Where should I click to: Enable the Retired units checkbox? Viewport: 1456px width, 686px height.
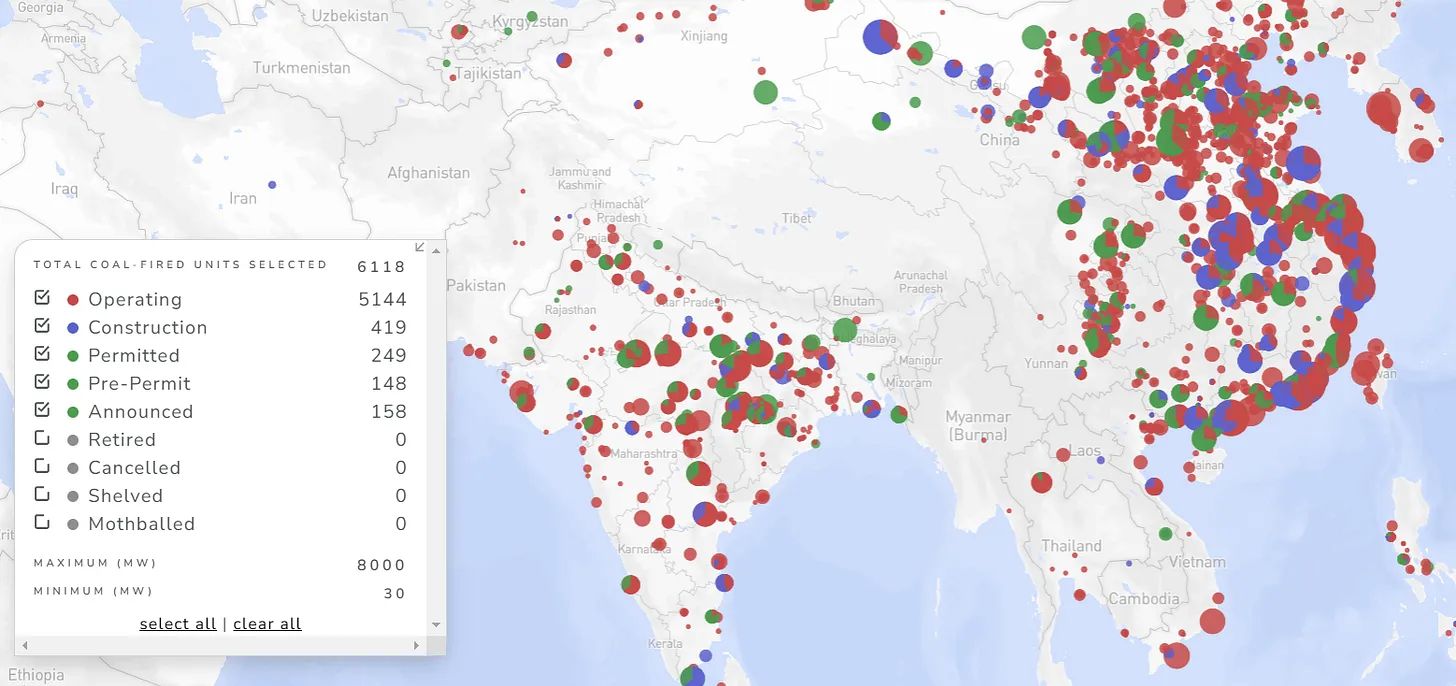(42, 438)
